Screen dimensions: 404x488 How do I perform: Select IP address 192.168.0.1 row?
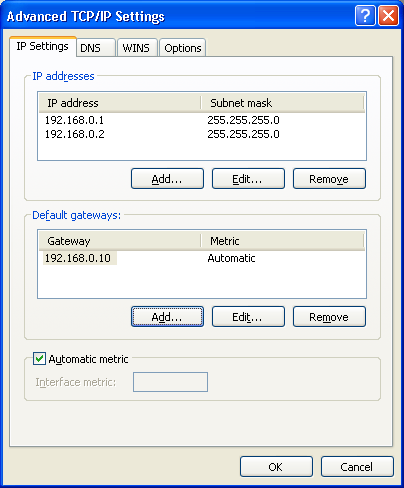pyautogui.click(x=202, y=120)
